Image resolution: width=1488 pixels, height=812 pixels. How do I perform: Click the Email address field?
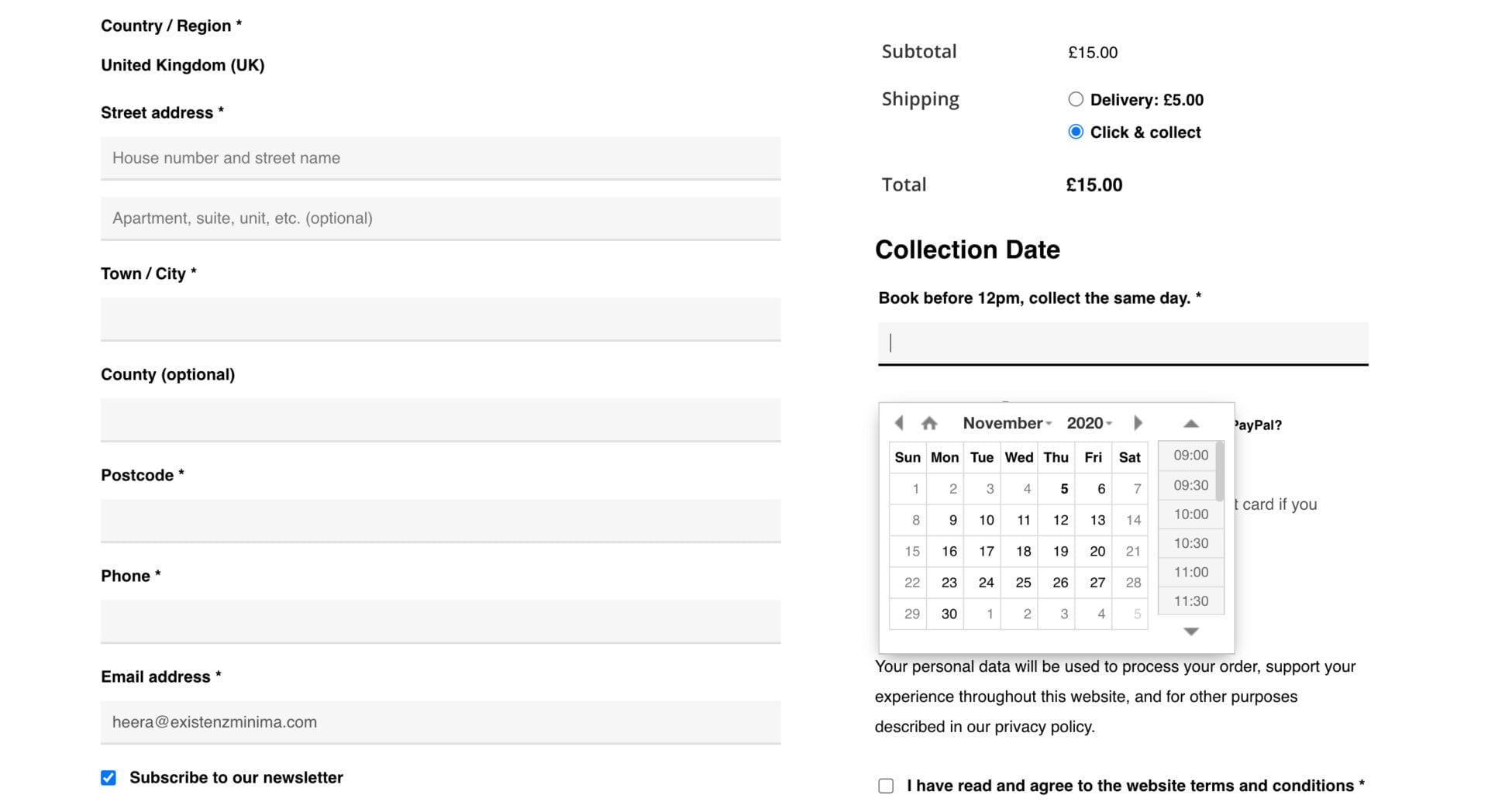[441, 722]
